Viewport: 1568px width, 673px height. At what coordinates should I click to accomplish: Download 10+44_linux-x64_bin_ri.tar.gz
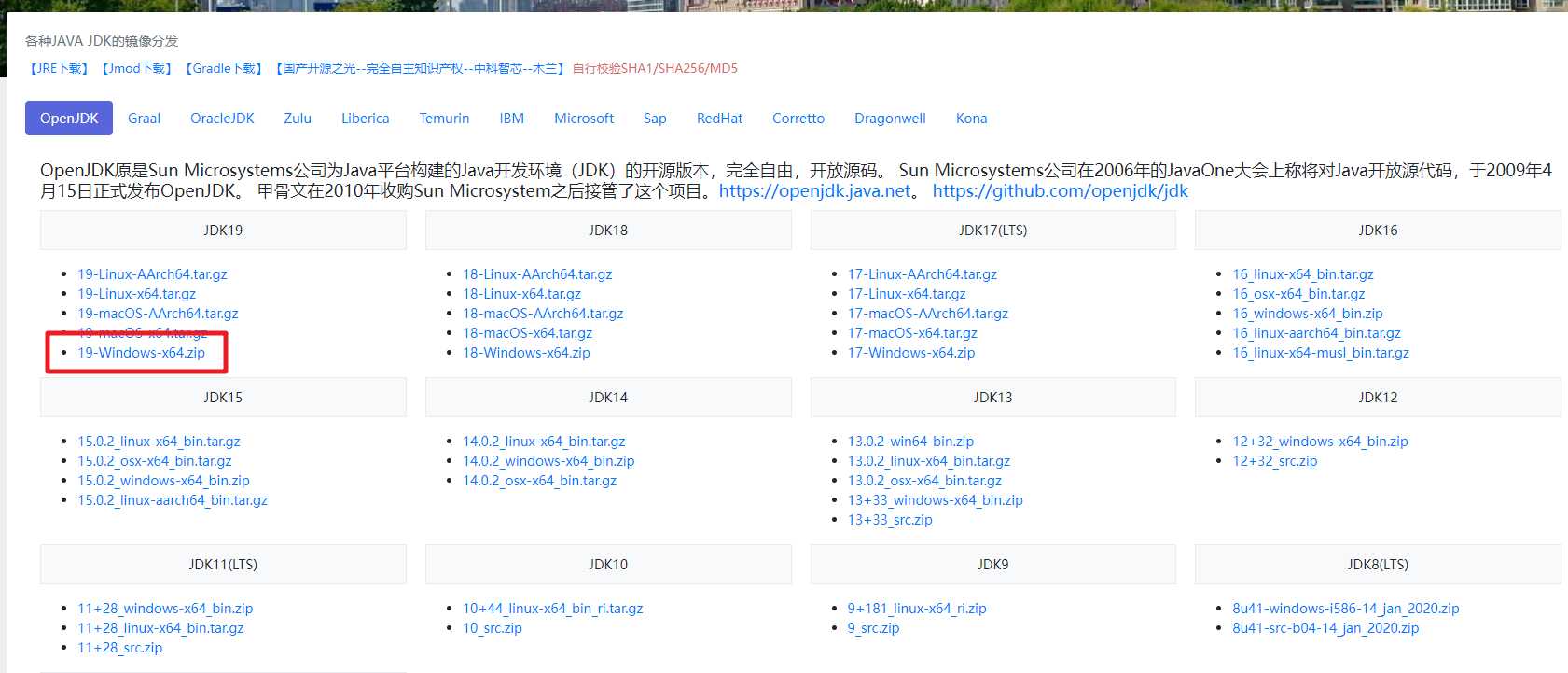(553, 609)
